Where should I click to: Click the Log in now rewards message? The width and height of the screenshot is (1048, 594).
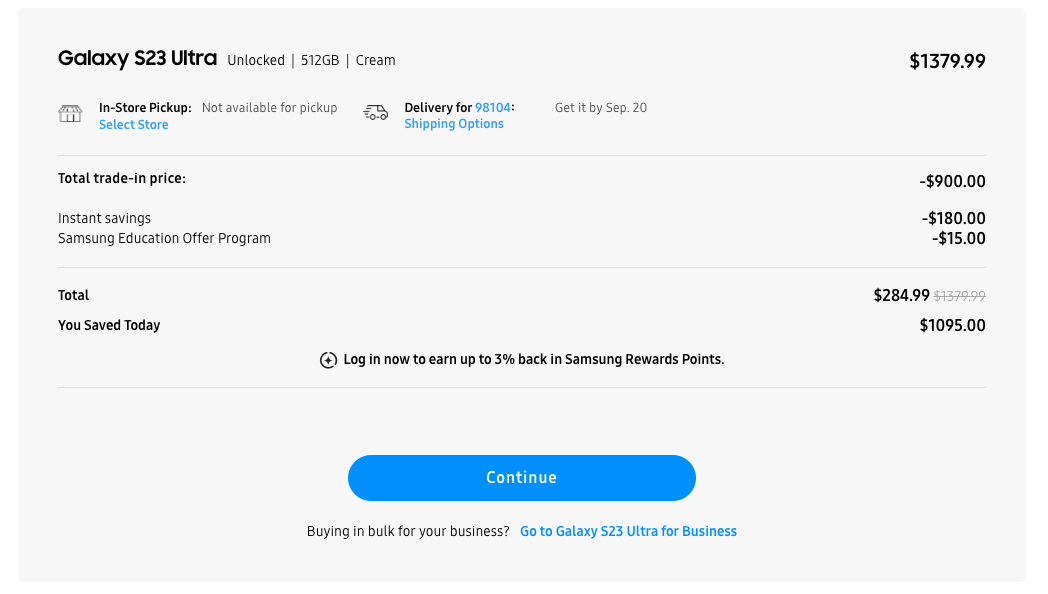tap(533, 359)
